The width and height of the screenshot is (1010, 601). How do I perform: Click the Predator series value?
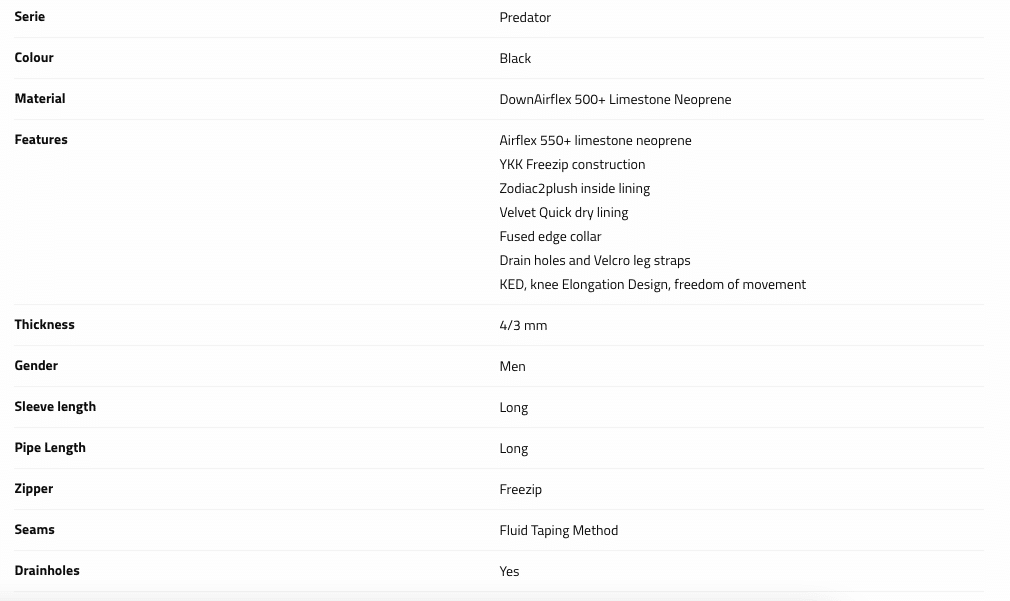525,17
